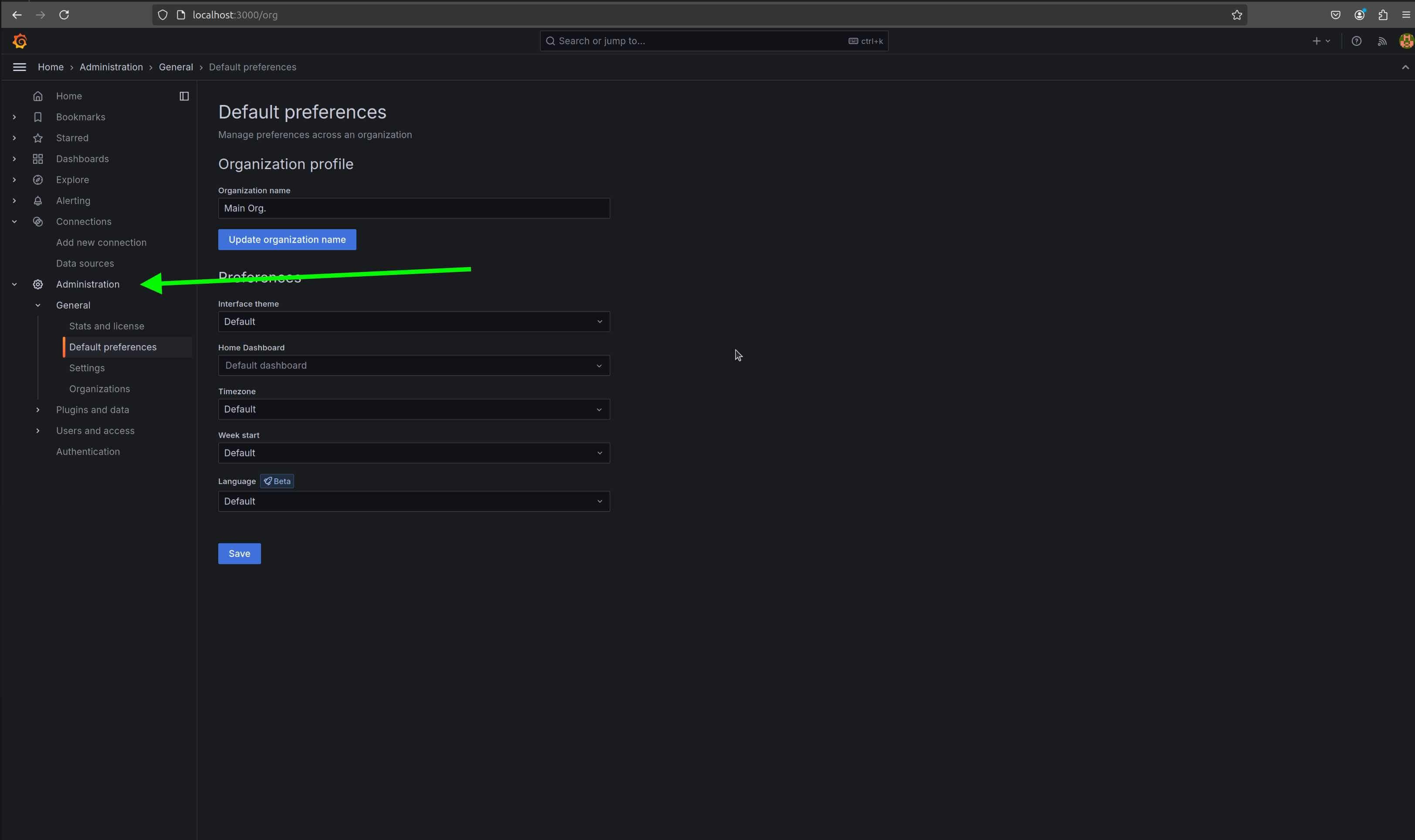
Task: Open Connections via its plug icon
Action: [37, 221]
